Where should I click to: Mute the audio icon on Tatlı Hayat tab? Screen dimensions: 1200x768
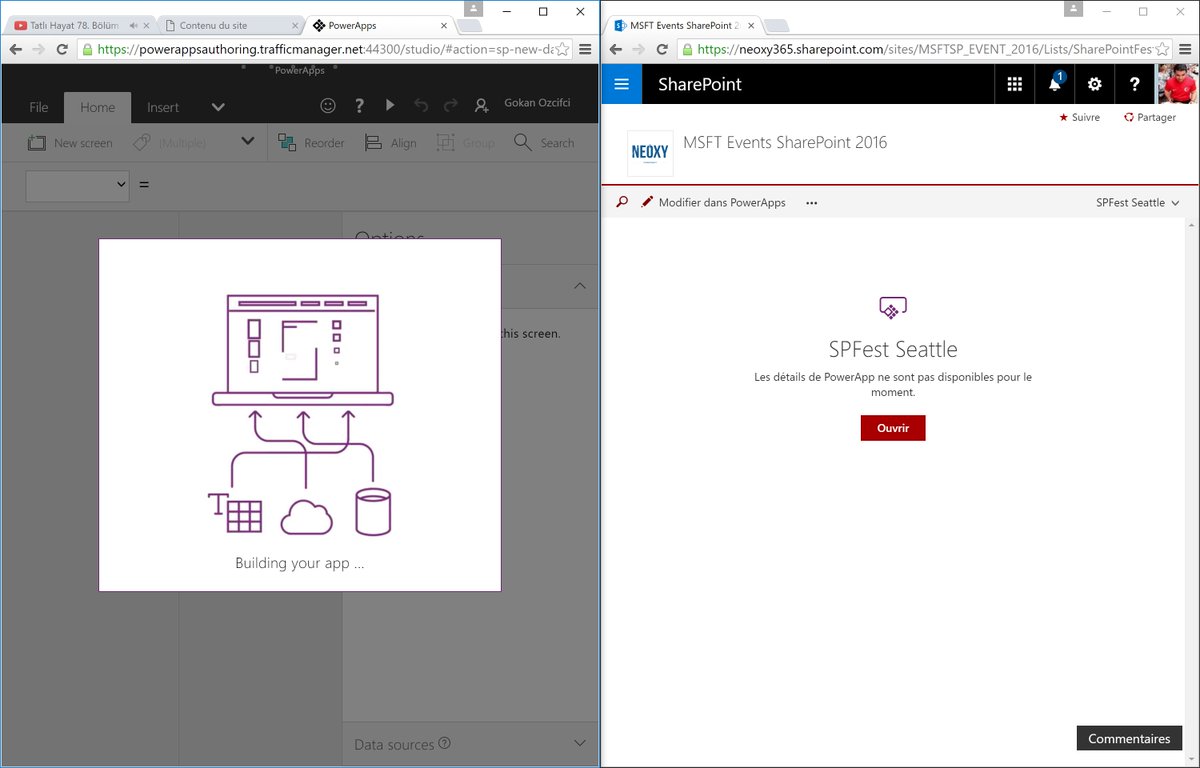[x=133, y=25]
